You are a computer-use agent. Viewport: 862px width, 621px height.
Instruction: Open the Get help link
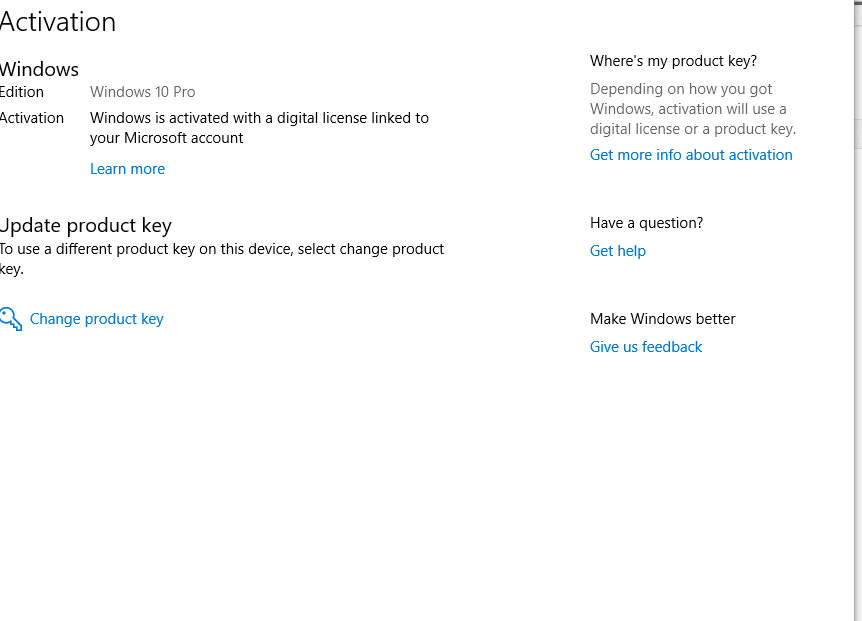(618, 251)
